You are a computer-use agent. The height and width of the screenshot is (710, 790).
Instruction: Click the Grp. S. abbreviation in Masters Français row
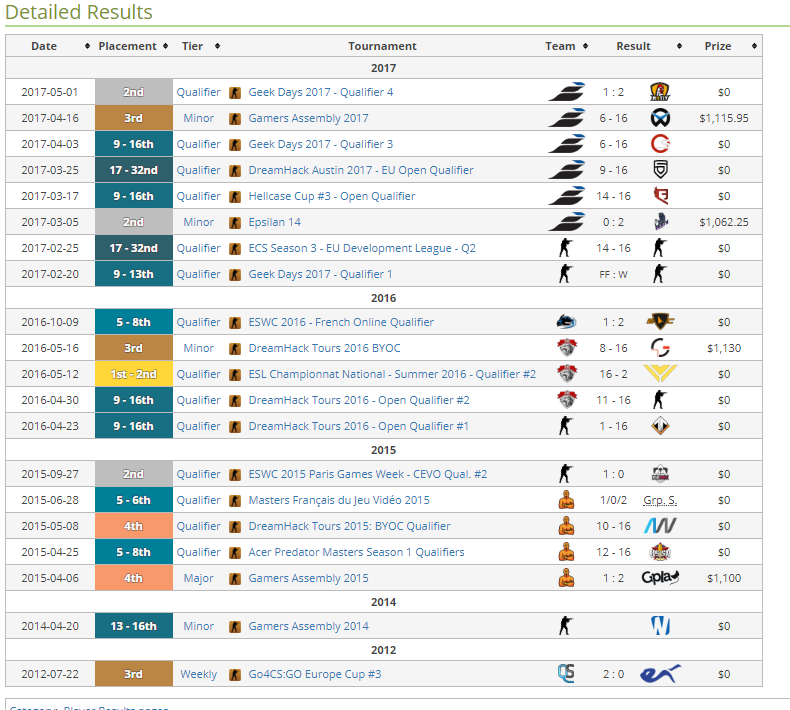pos(660,500)
